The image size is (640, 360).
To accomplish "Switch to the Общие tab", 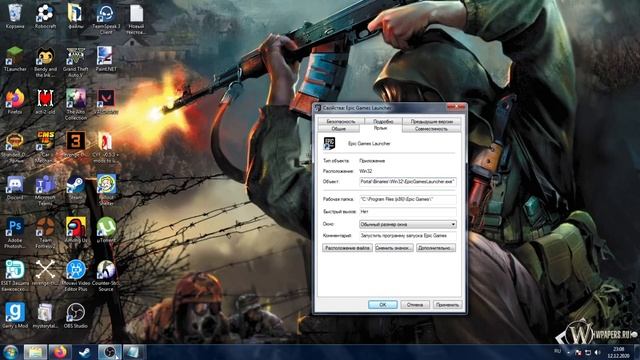I will [x=338, y=129].
